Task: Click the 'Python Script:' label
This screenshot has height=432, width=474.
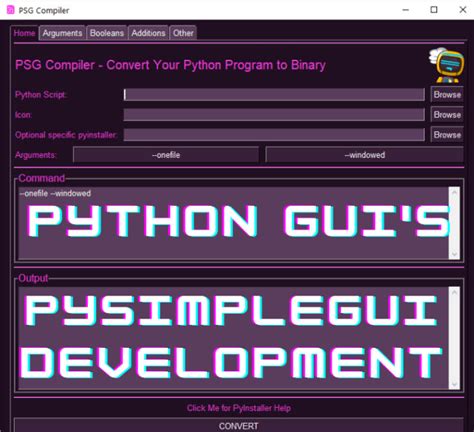Action: pyautogui.click(x=41, y=95)
